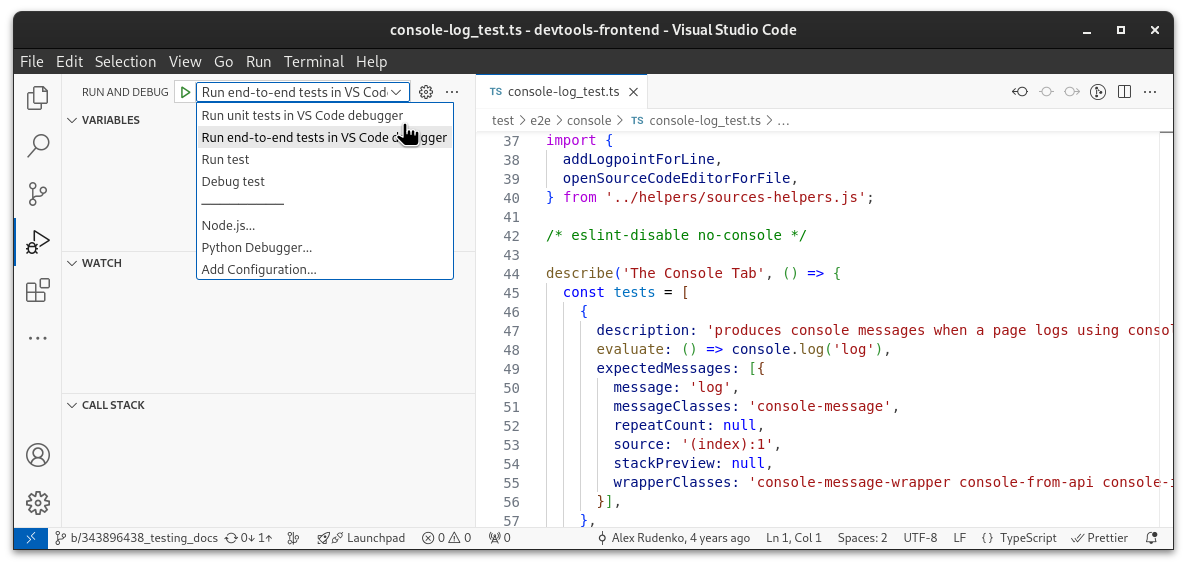The width and height of the screenshot is (1187, 566).
Task: Open launch.json with the gear icon
Action: coord(426,92)
